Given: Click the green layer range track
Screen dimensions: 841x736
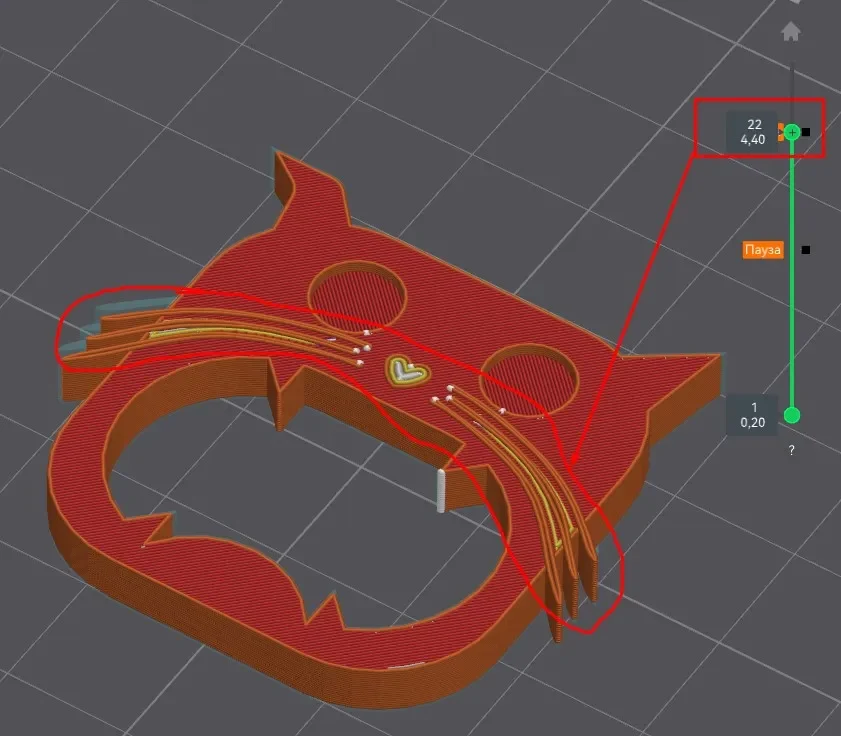Looking at the screenshot, I should click(x=792, y=274).
